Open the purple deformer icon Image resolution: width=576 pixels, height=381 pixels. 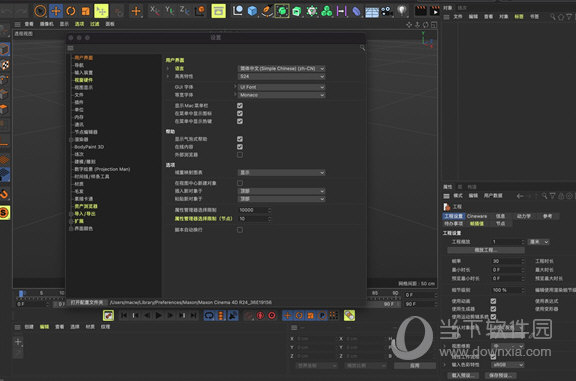pyautogui.click(x=356, y=11)
